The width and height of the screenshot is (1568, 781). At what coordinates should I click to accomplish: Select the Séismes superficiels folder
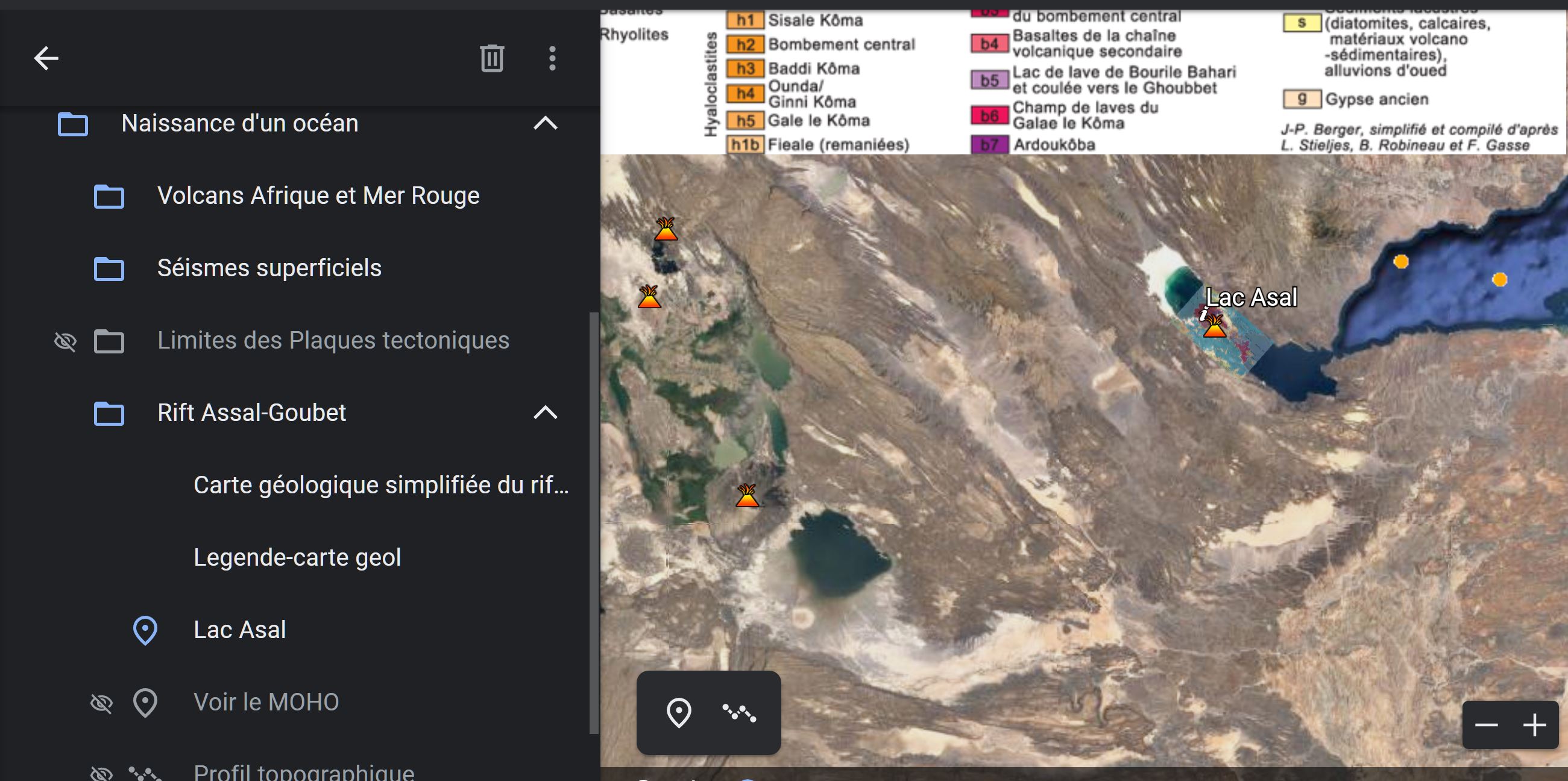[269, 268]
